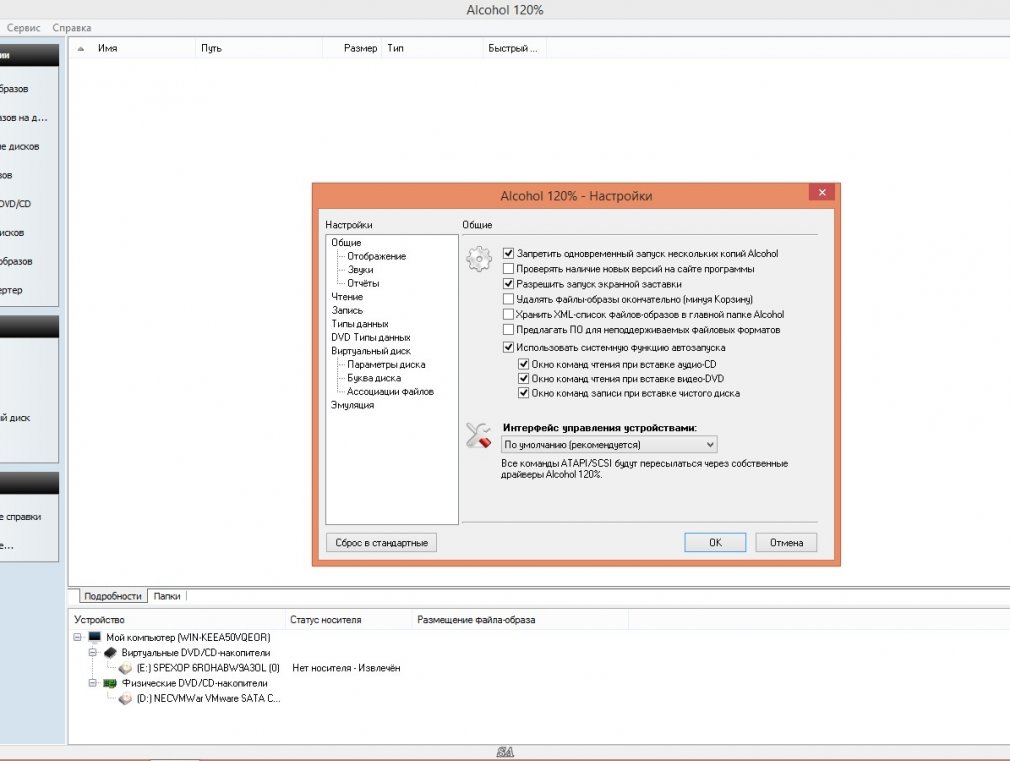This screenshot has height=761, width=1010.
Task: Toggle Разрешить запуск экранной заставки
Action: point(508,284)
